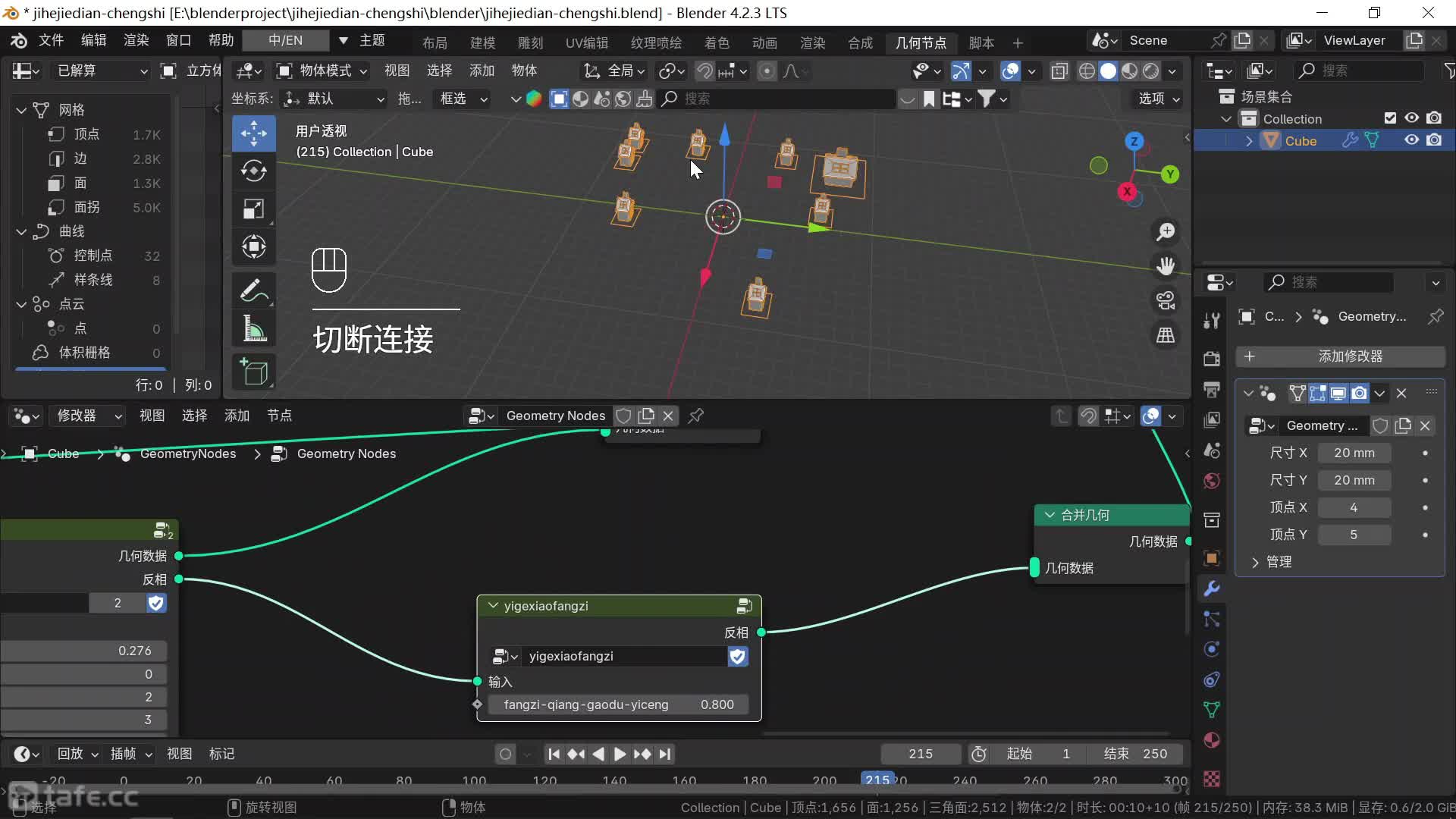Open the 物体模式 mode dropdown

click(x=324, y=71)
